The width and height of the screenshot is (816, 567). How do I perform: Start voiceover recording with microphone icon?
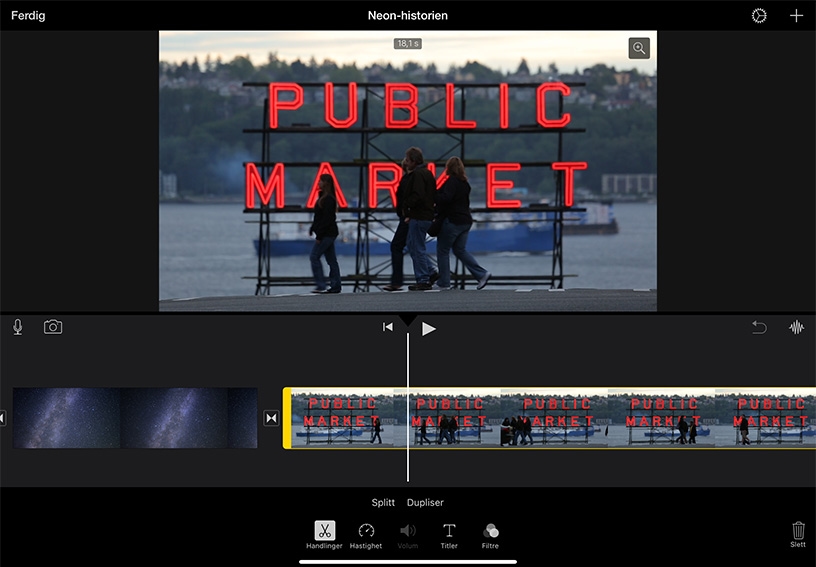click(18, 327)
